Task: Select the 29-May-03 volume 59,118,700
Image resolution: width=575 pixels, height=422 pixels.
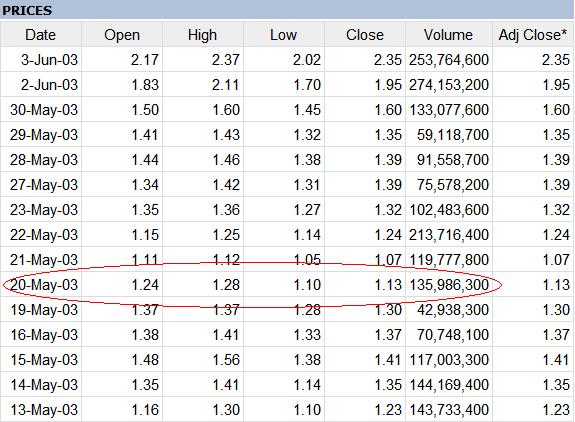Action: [449, 135]
